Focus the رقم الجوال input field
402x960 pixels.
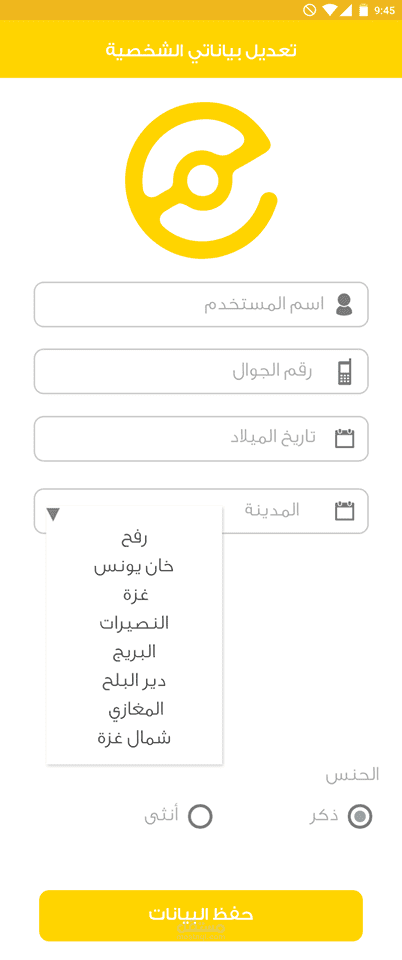coord(201,372)
